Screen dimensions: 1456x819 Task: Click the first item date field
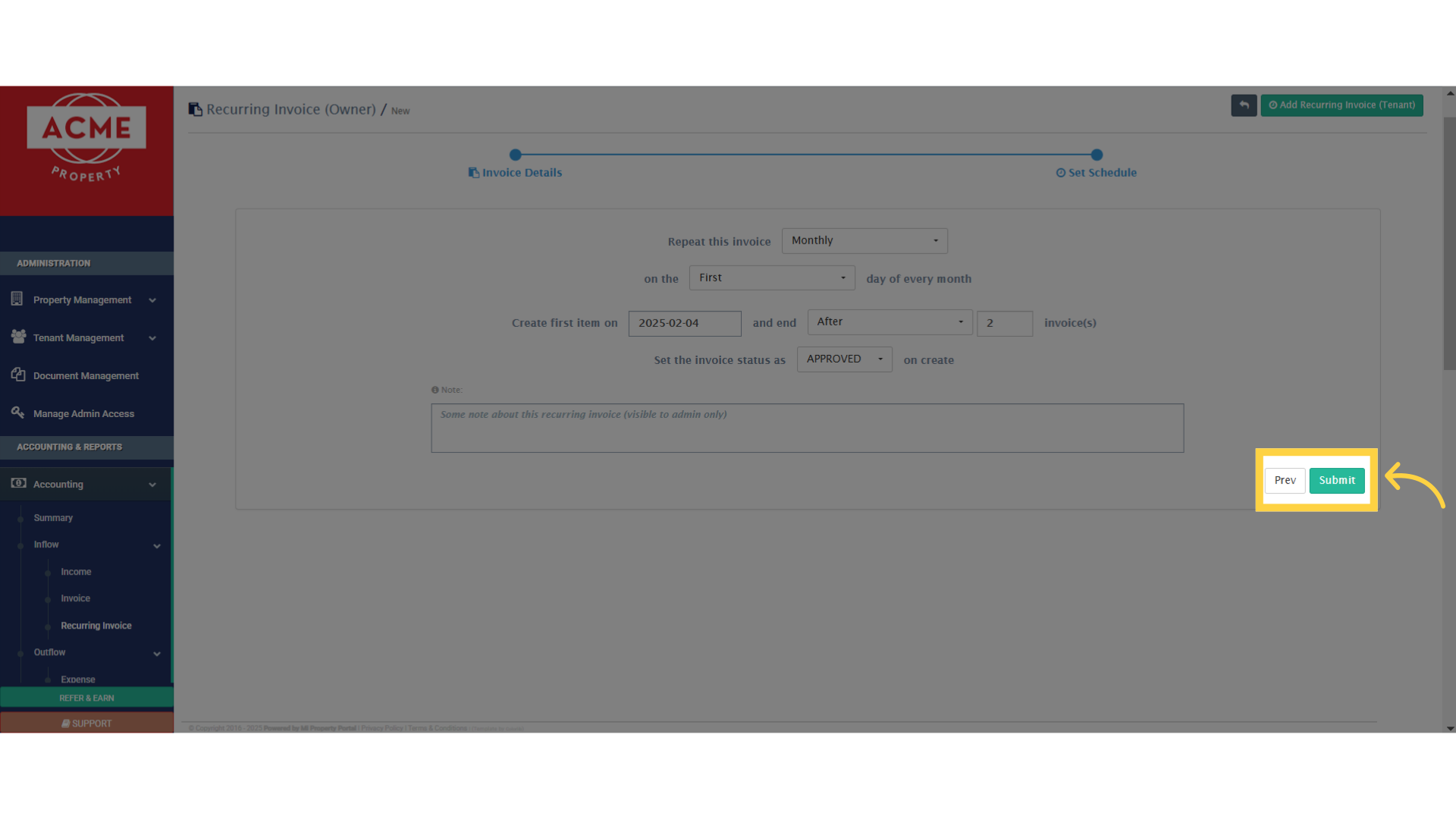pyautogui.click(x=684, y=324)
